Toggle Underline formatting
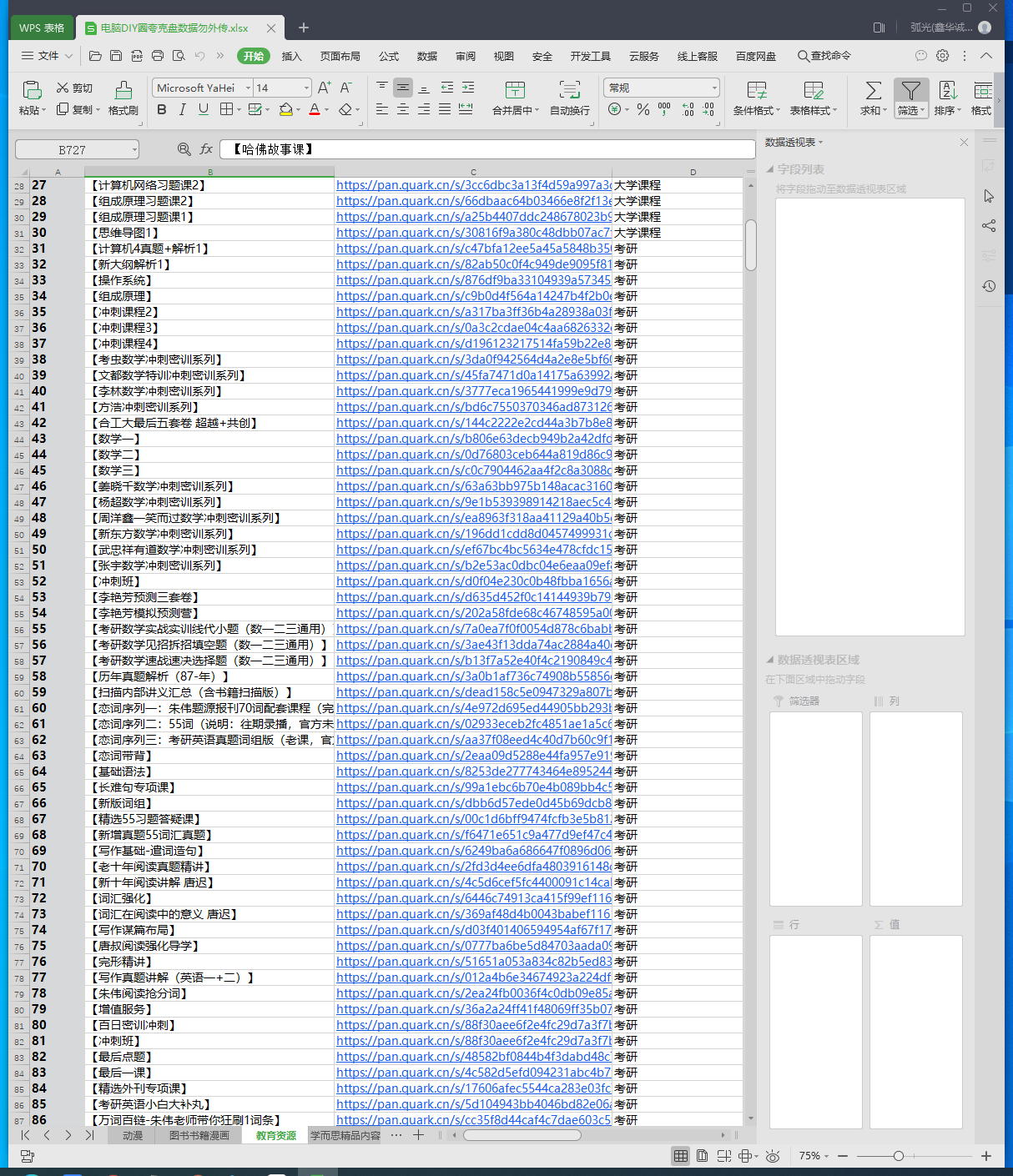The height and width of the screenshot is (1176, 1013). coord(203,109)
